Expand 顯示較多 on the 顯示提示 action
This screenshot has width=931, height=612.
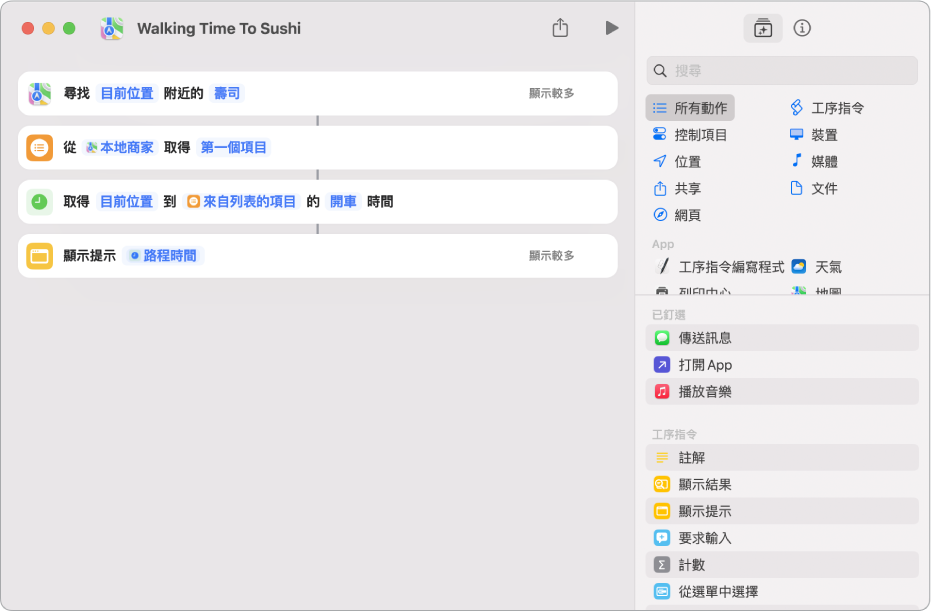(551, 256)
